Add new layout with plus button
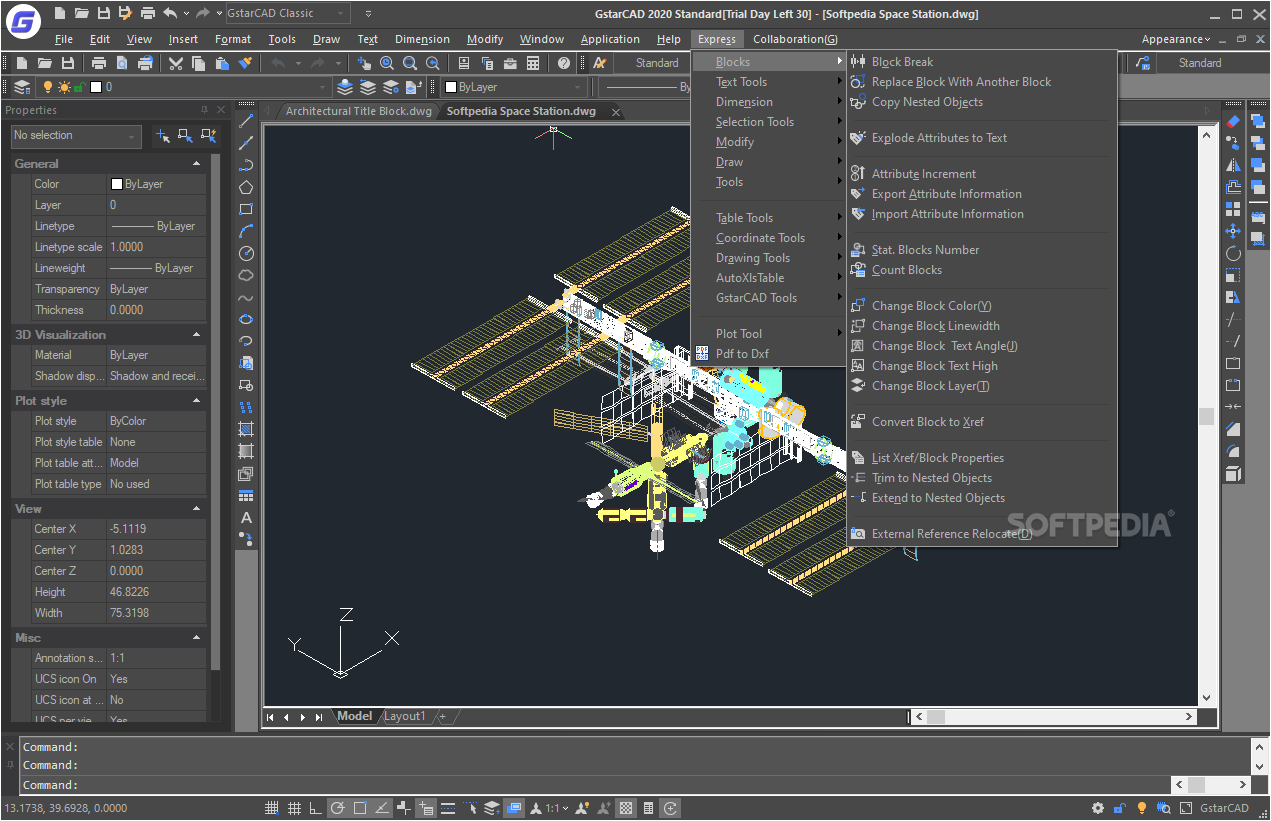1271x821 pixels. (442, 716)
